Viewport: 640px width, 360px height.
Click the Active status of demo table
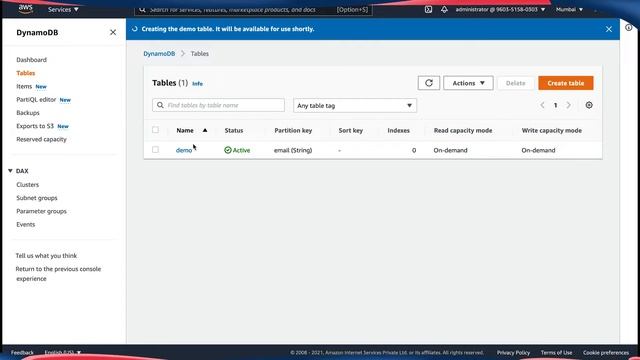(237, 150)
